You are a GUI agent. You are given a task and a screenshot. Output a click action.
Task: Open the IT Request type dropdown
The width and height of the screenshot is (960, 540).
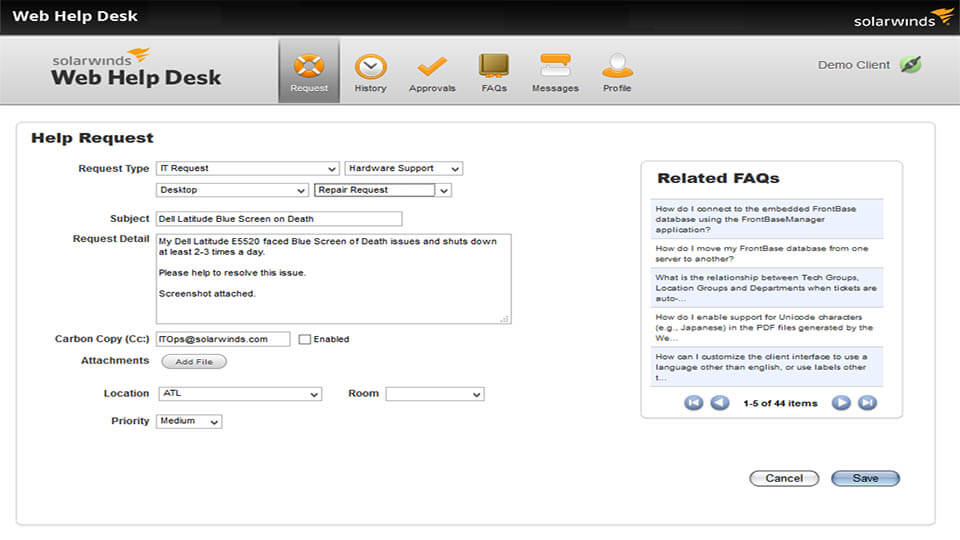tap(247, 168)
